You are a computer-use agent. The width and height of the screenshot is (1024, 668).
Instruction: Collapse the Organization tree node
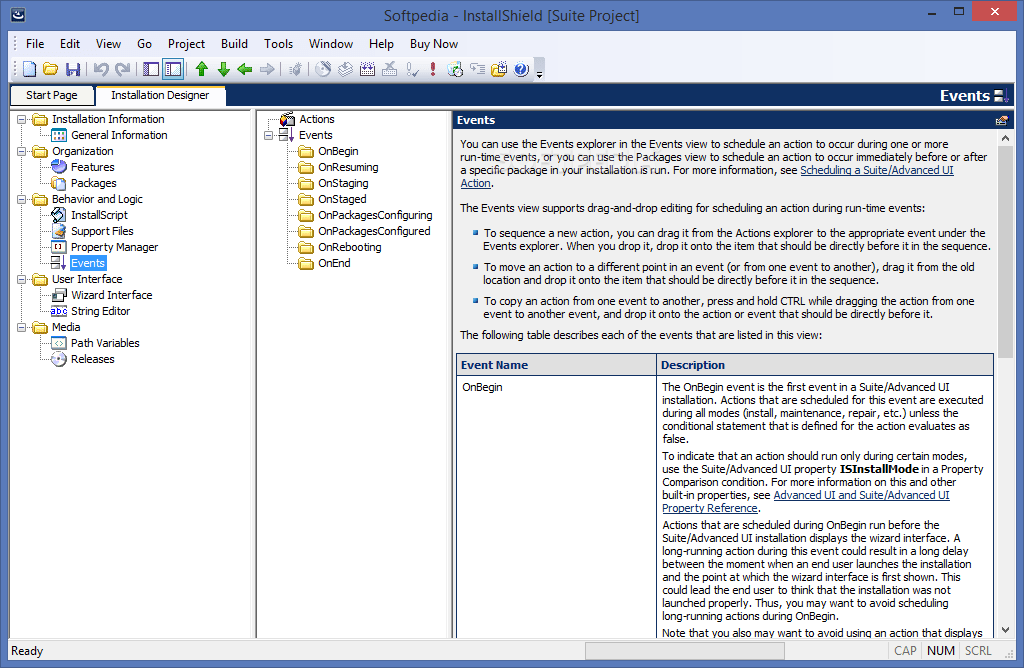tap(22, 151)
